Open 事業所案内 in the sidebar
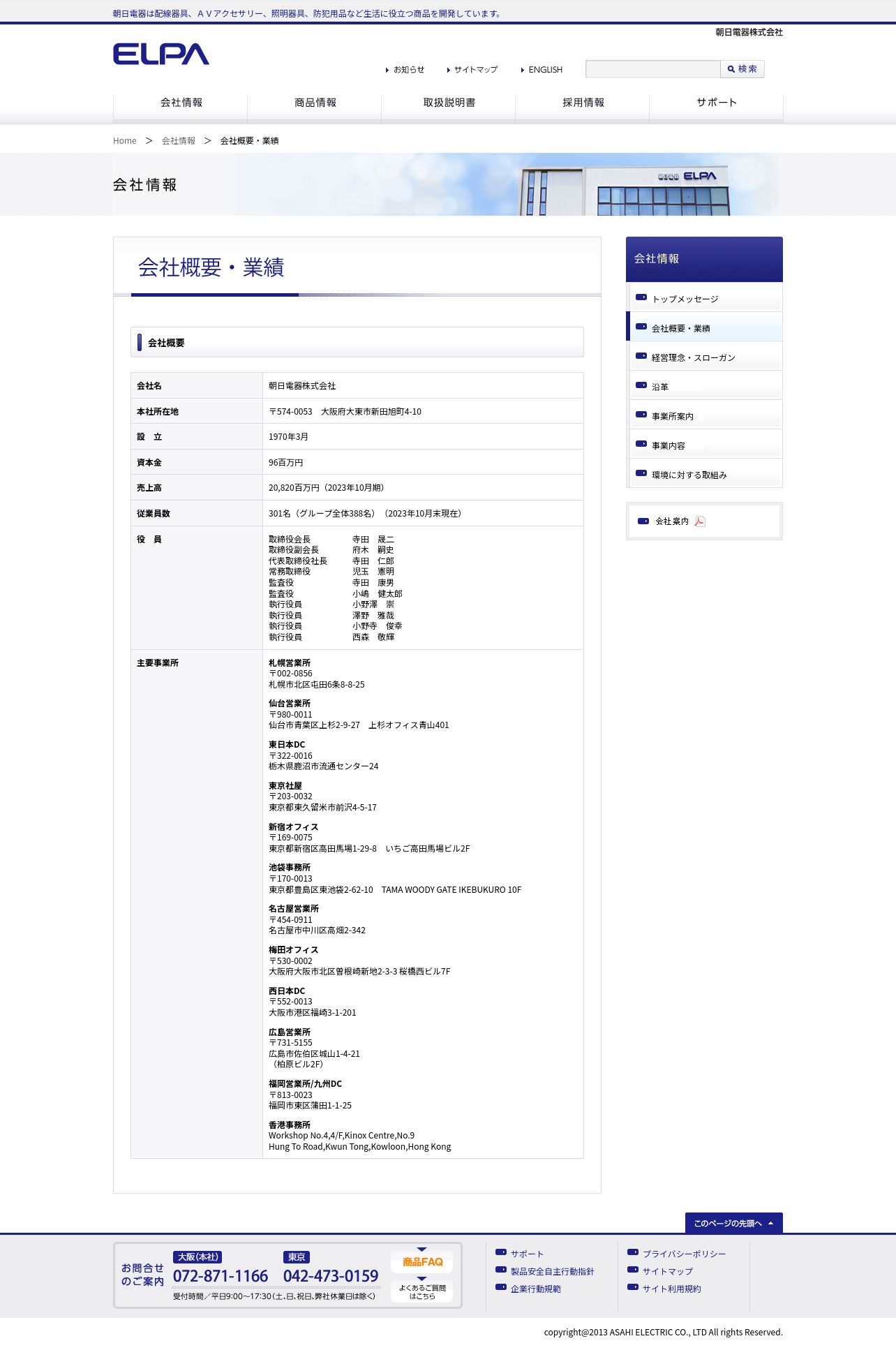The image size is (896, 1357). tap(705, 415)
